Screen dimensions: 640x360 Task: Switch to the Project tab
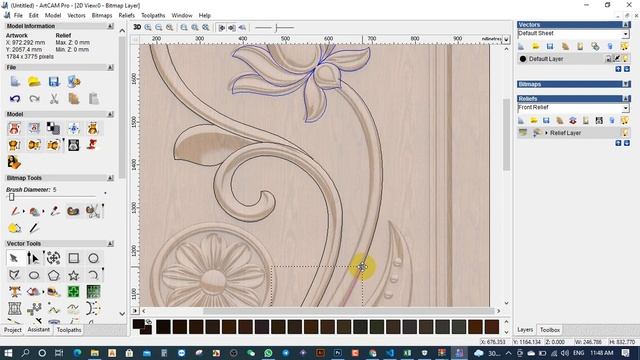(13, 330)
